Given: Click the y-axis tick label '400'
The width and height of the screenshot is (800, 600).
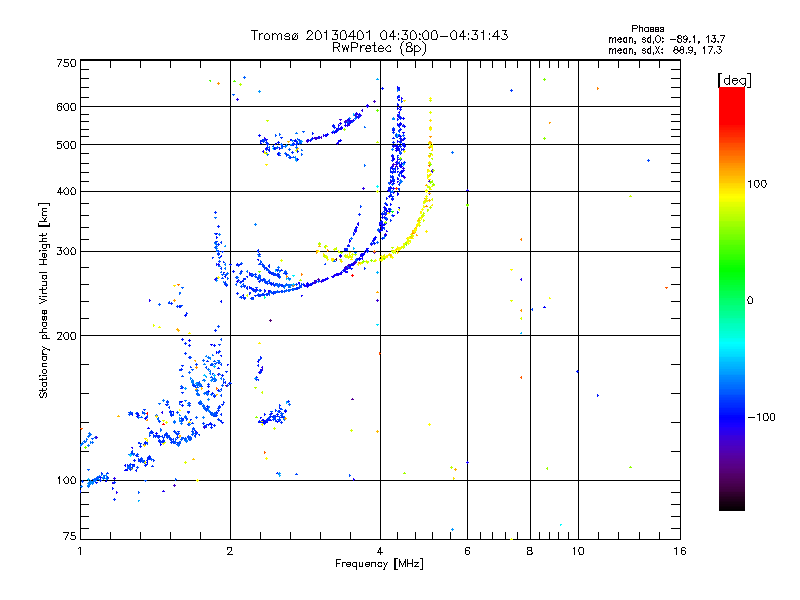Looking at the screenshot, I should 66,191.
